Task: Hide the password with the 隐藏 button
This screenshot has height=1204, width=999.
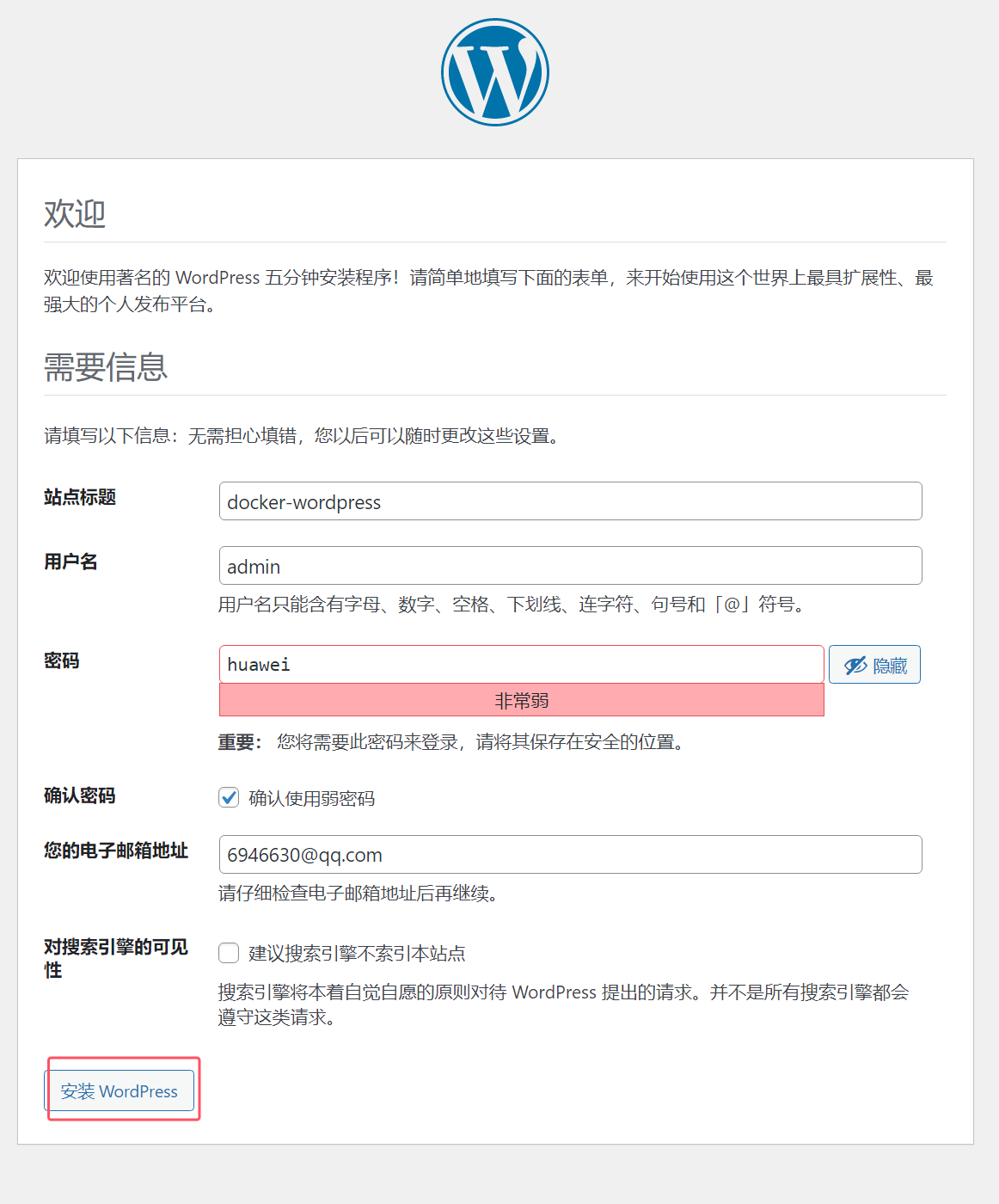Action: (874, 665)
